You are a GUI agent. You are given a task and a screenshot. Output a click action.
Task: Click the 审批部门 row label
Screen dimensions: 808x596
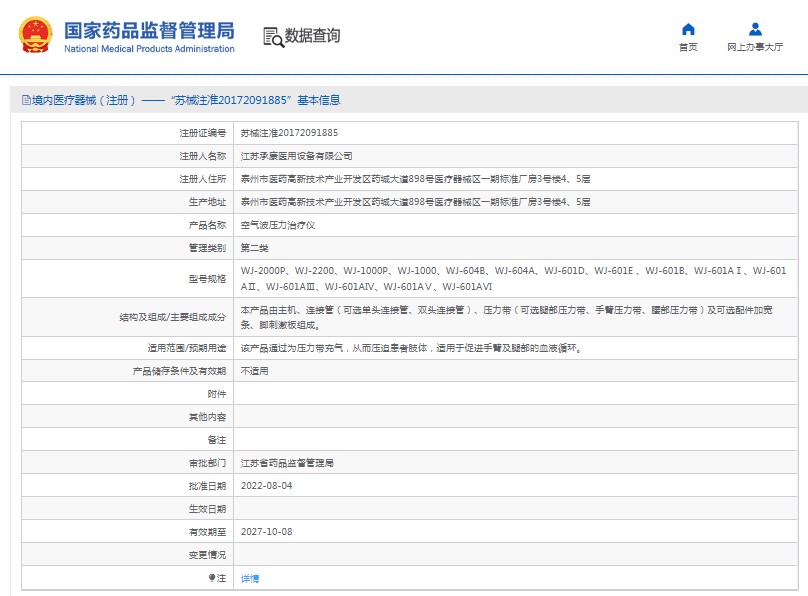pos(207,463)
